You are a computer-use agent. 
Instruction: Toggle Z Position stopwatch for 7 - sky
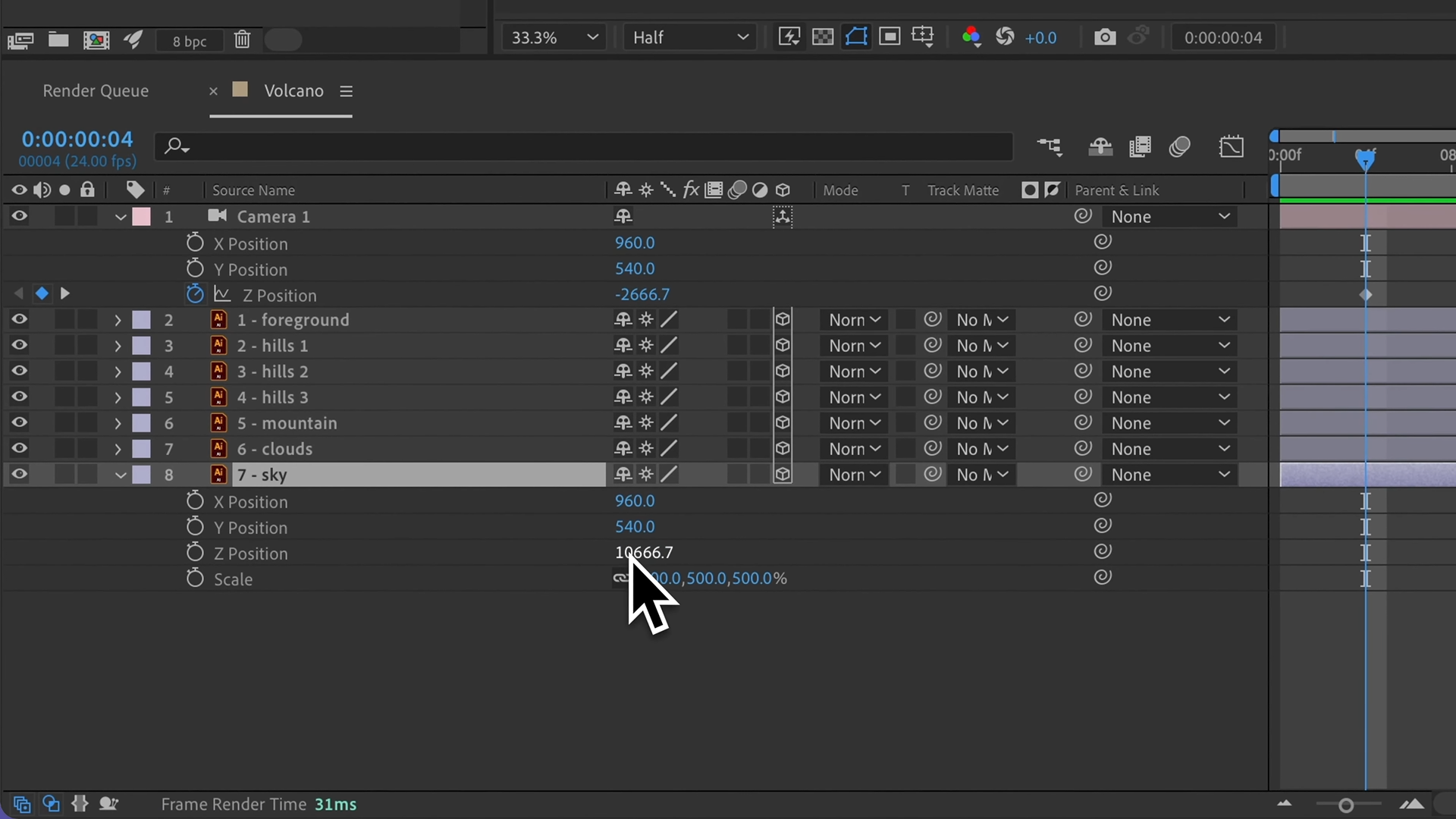click(195, 553)
